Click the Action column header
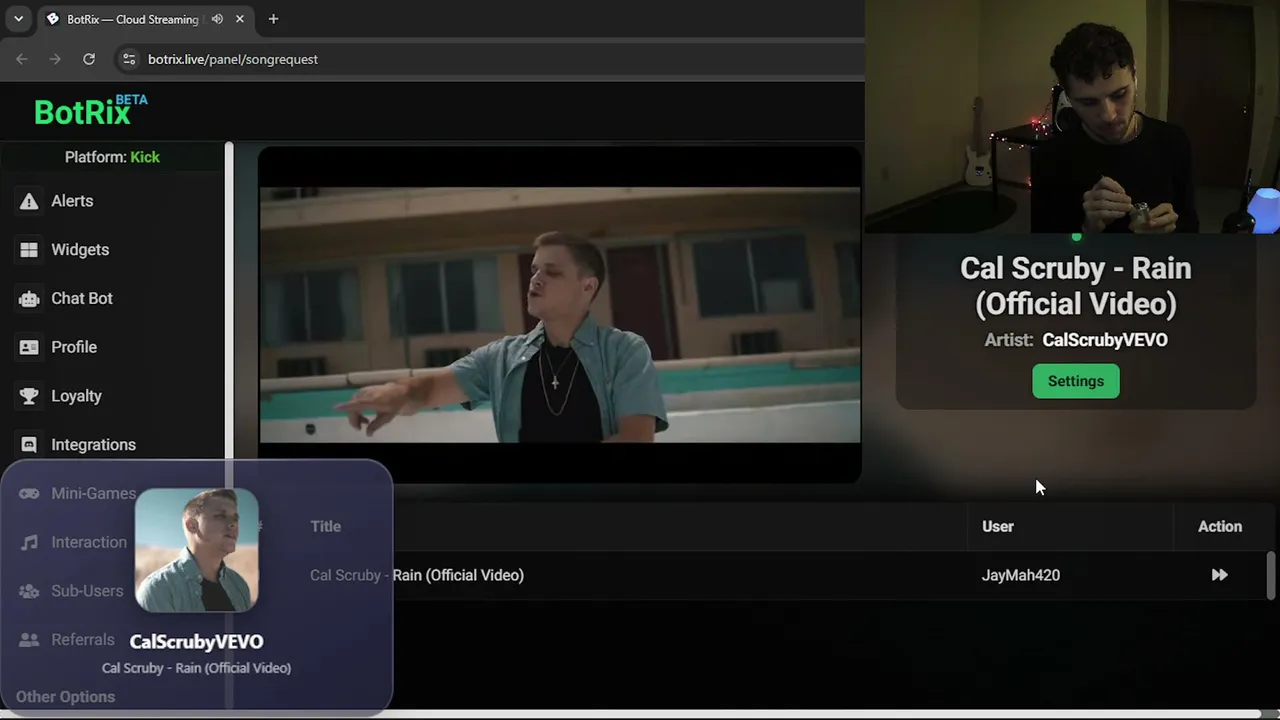Image resolution: width=1280 pixels, height=720 pixels. click(x=1220, y=526)
